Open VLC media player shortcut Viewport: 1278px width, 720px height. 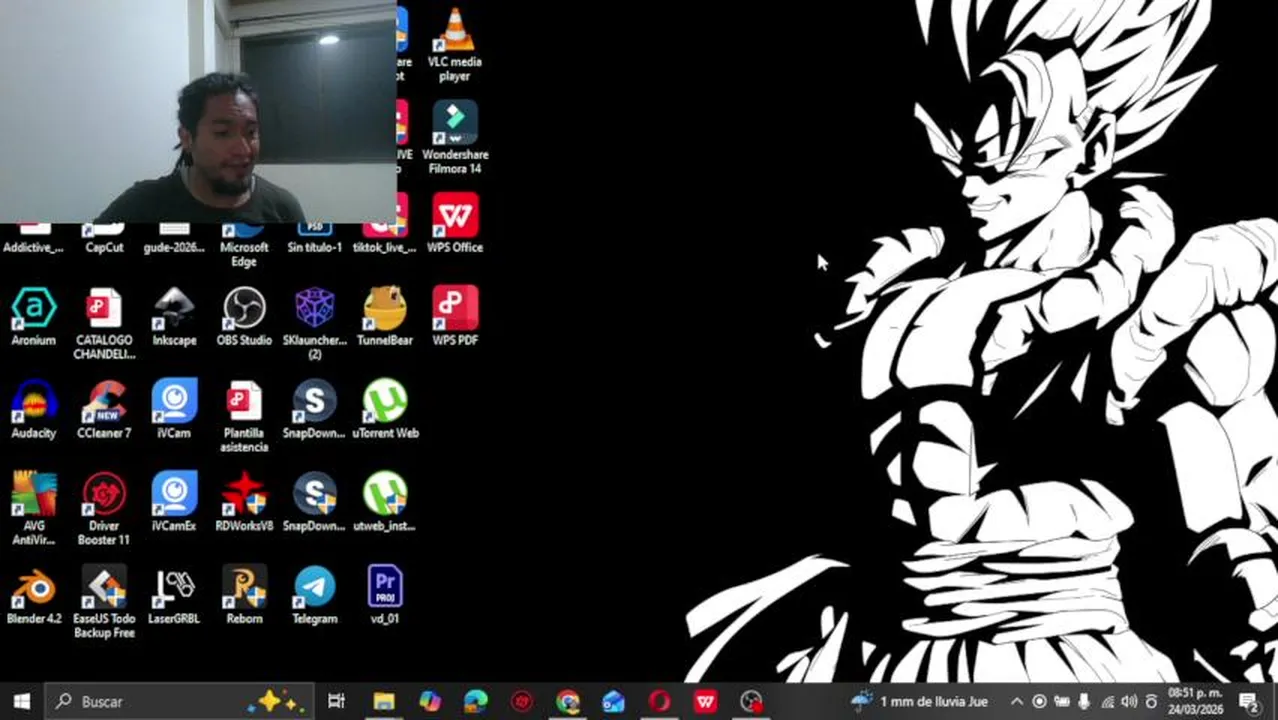[x=454, y=44]
